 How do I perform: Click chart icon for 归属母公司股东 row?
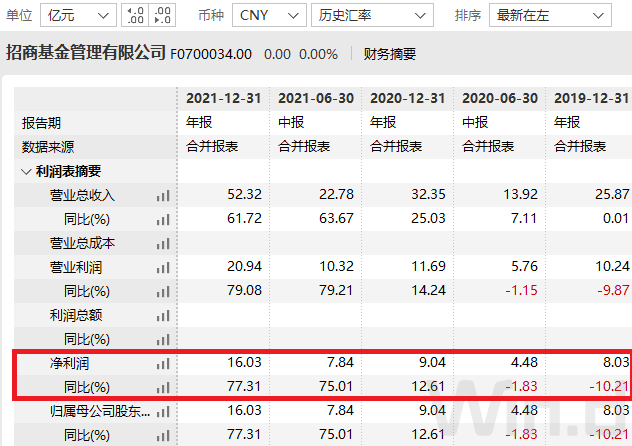(163, 411)
